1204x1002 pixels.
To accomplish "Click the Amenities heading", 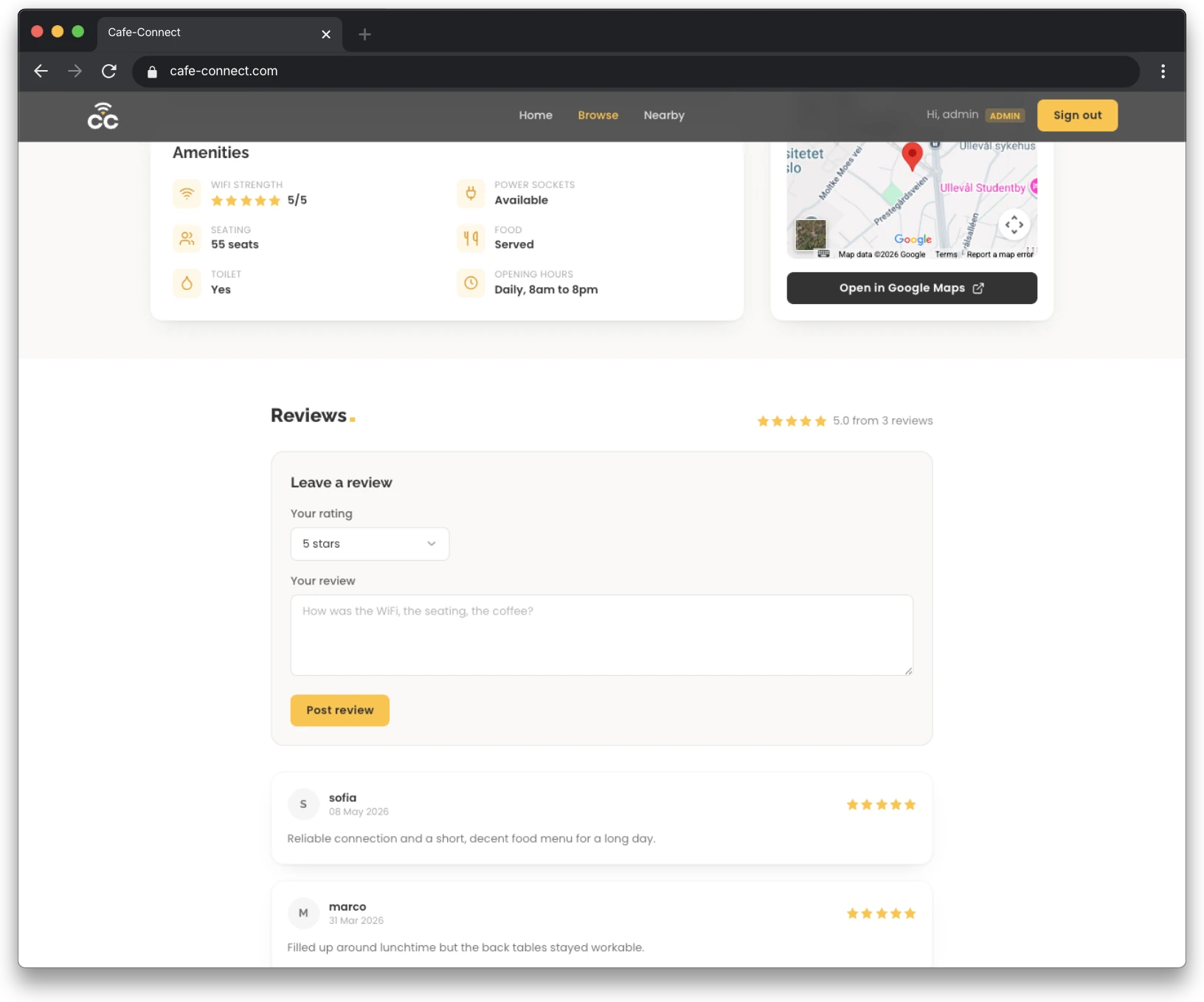I will 211,153.
